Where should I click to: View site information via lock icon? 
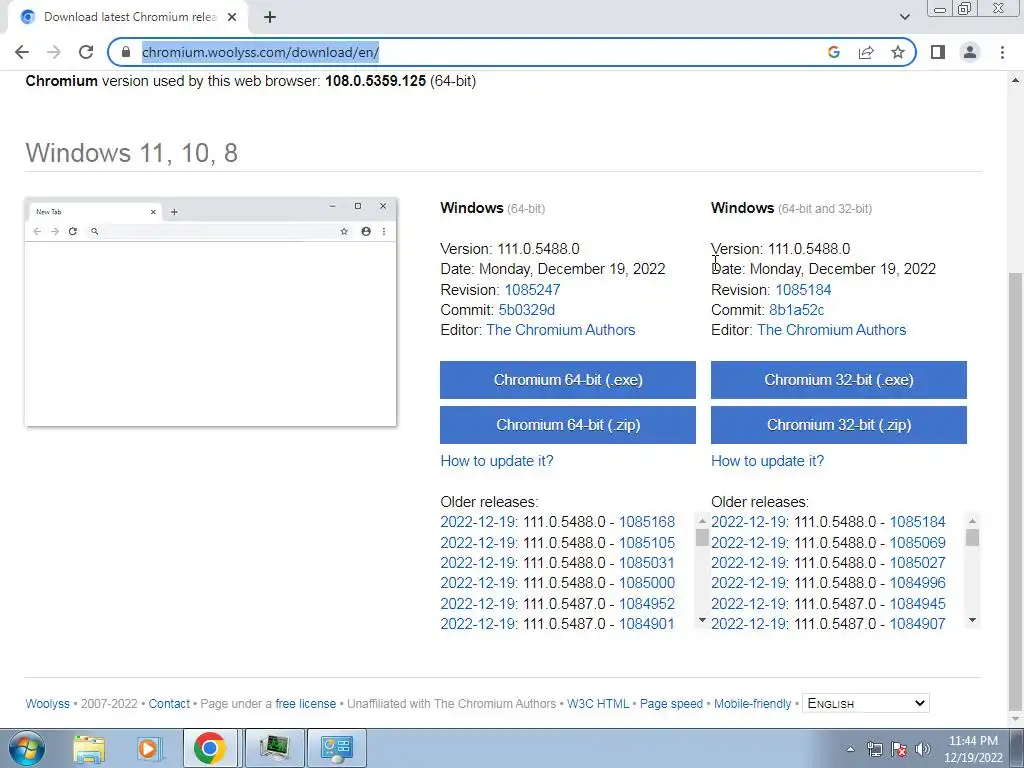126,52
